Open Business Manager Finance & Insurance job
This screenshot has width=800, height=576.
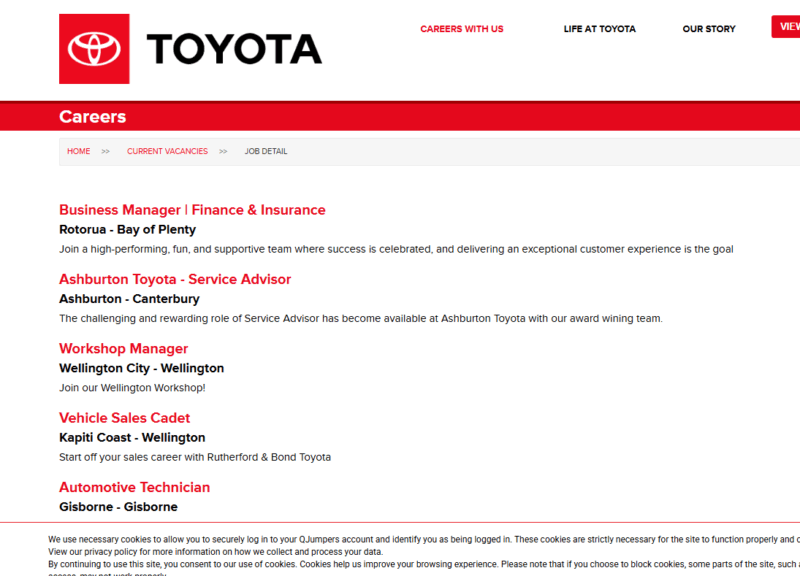point(192,210)
